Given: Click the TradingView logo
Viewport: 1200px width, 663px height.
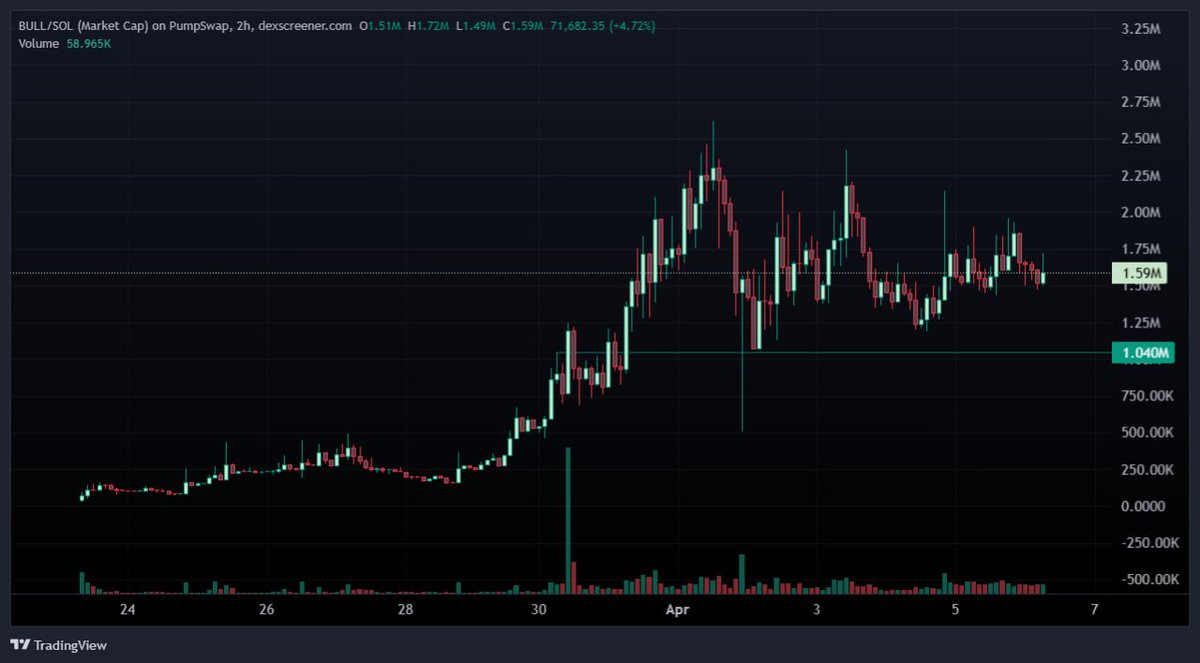Looking at the screenshot, I should [x=58, y=645].
